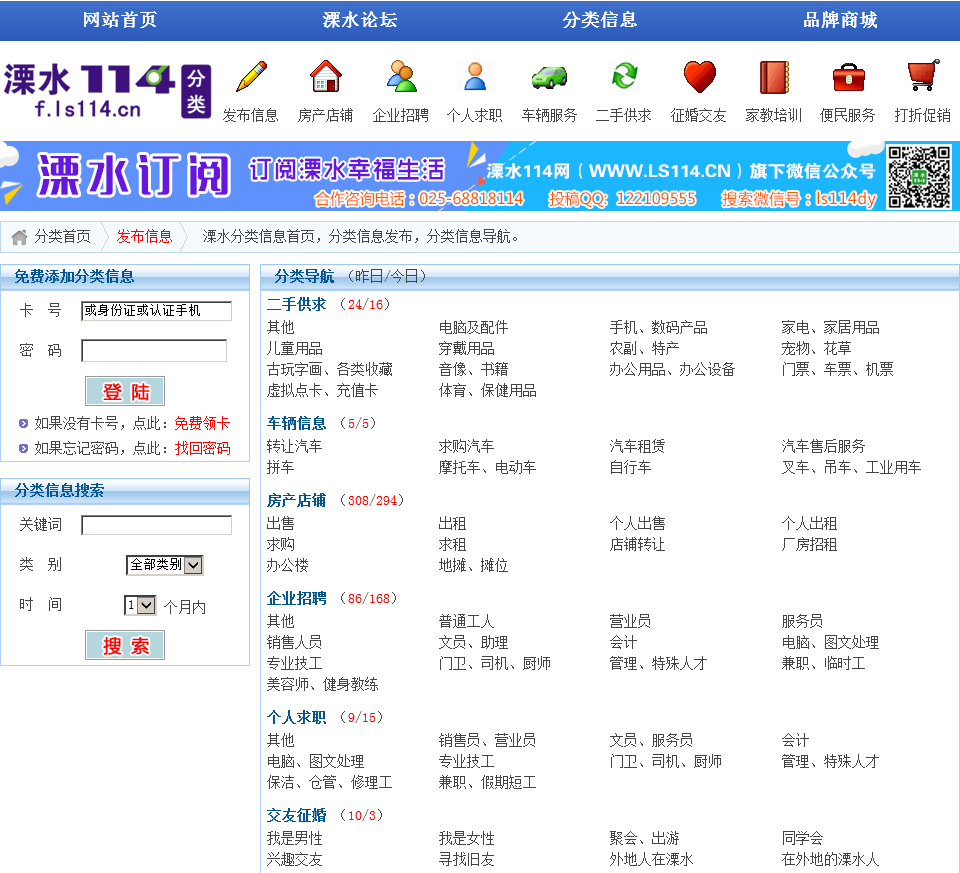The image size is (960, 873).
Task: Click 儿童用品 under 二手供求
Action: [294, 348]
